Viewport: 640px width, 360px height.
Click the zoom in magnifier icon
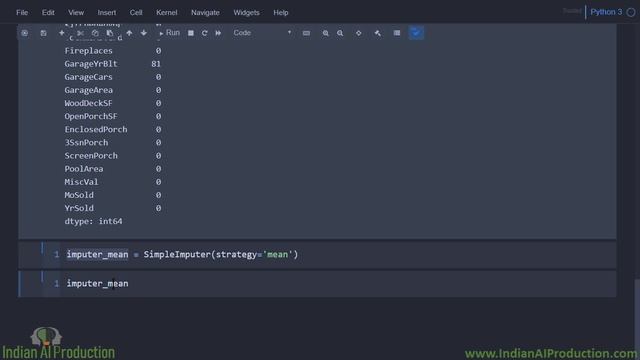[x=325, y=33]
